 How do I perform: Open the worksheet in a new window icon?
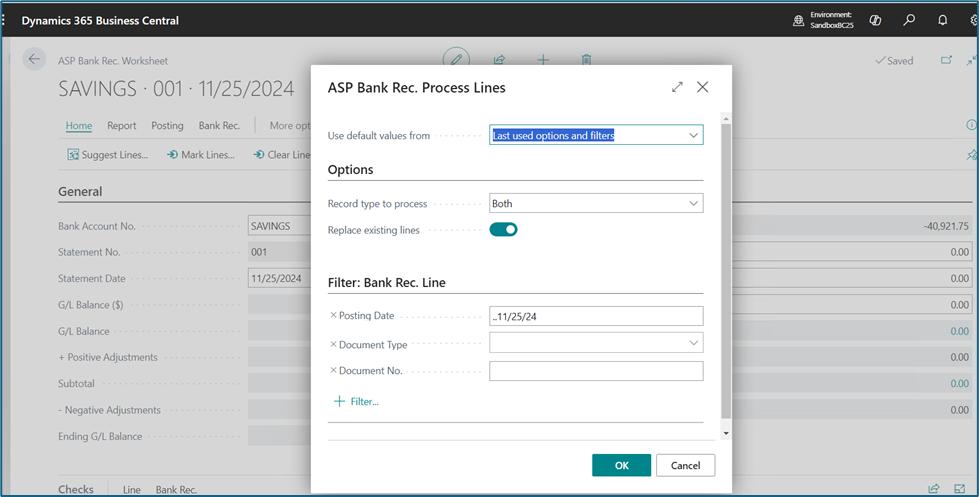[x=947, y=60]
